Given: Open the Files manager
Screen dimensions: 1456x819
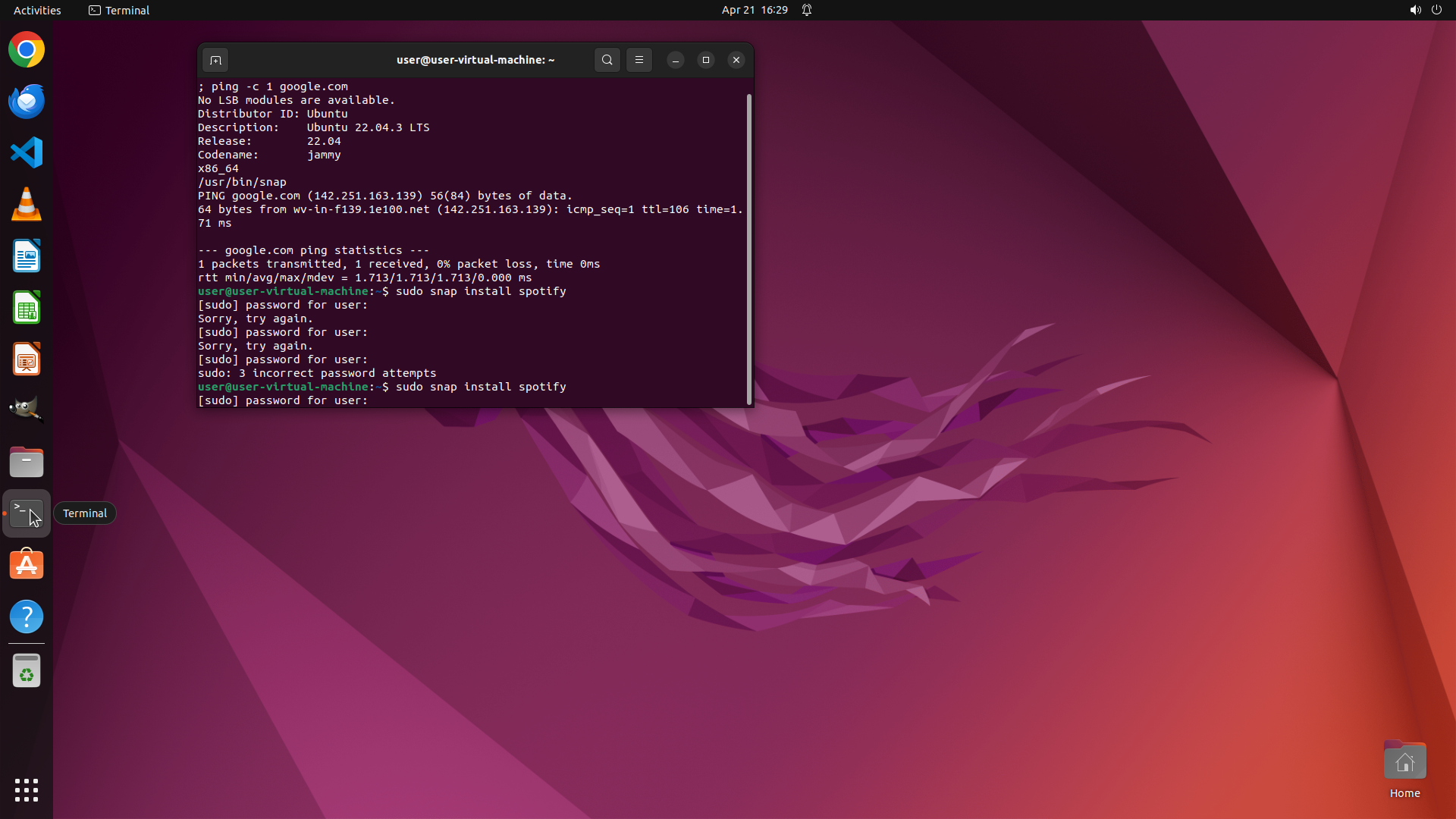Looking at the screenshot, I should click(27, 462).
